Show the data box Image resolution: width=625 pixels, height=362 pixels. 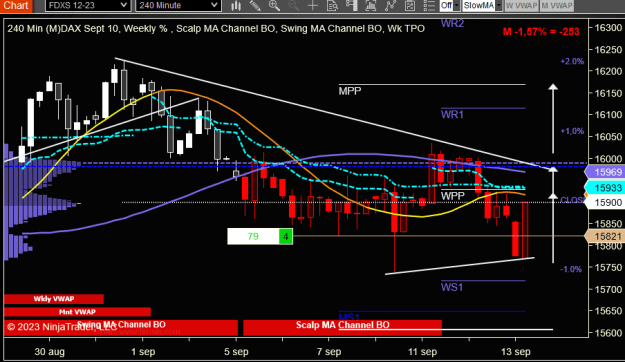pos(332,6)
